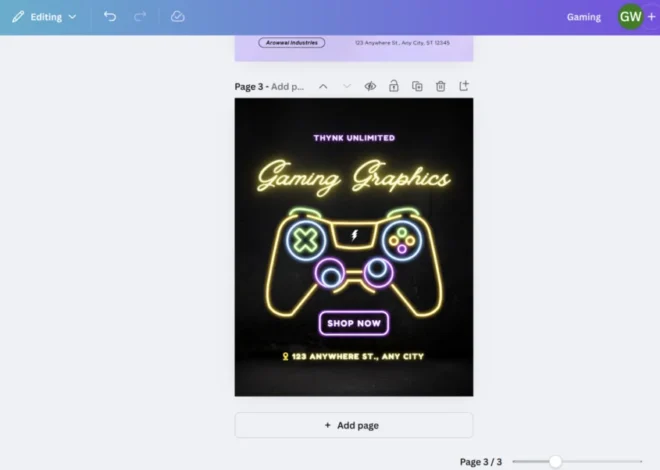This screenshot has width=660, height=470.
Task: Click the plus next to GW avatar
Action: click(652, 17)
